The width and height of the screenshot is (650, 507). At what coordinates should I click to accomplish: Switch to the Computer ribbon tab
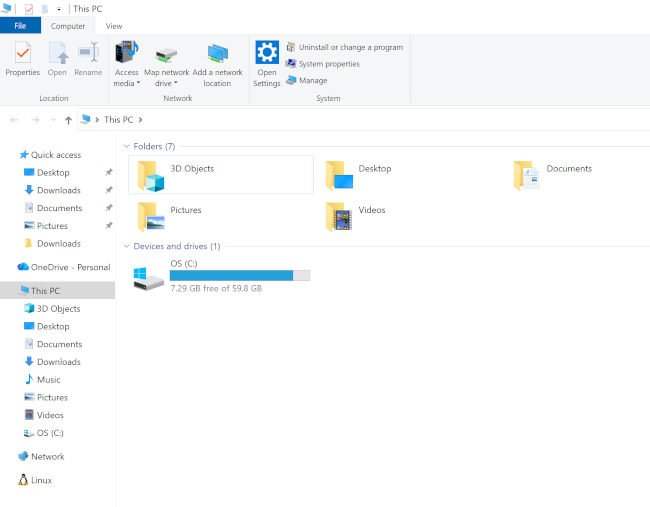68,26
